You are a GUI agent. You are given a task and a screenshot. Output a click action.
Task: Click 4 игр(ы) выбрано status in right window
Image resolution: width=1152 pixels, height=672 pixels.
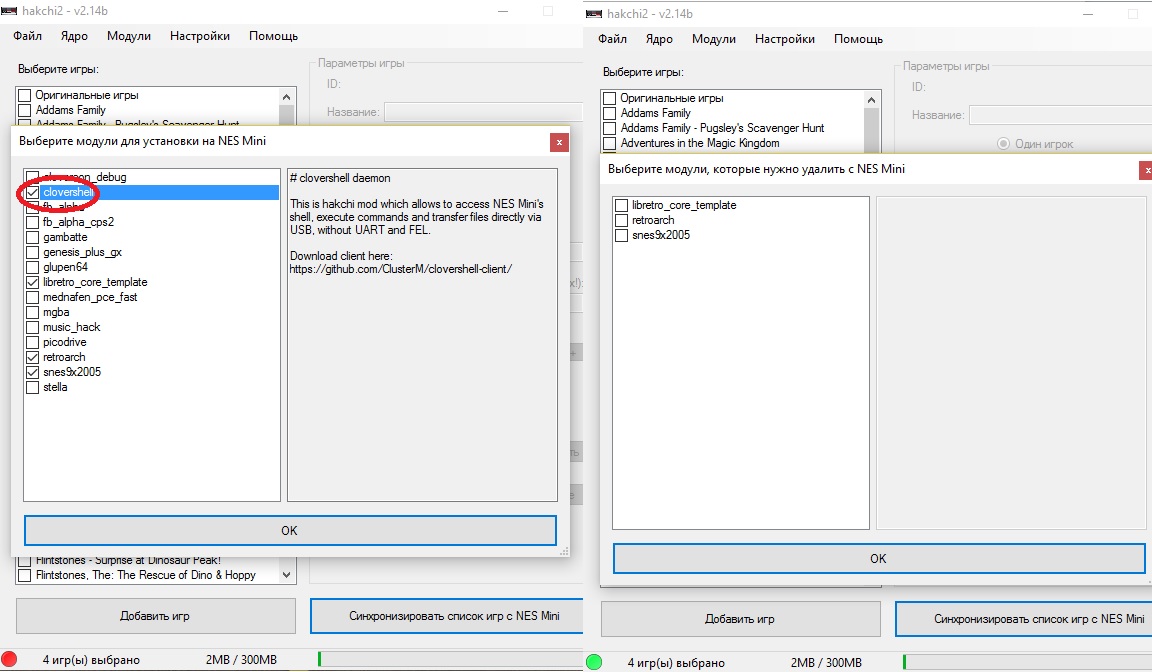(676, 662)
